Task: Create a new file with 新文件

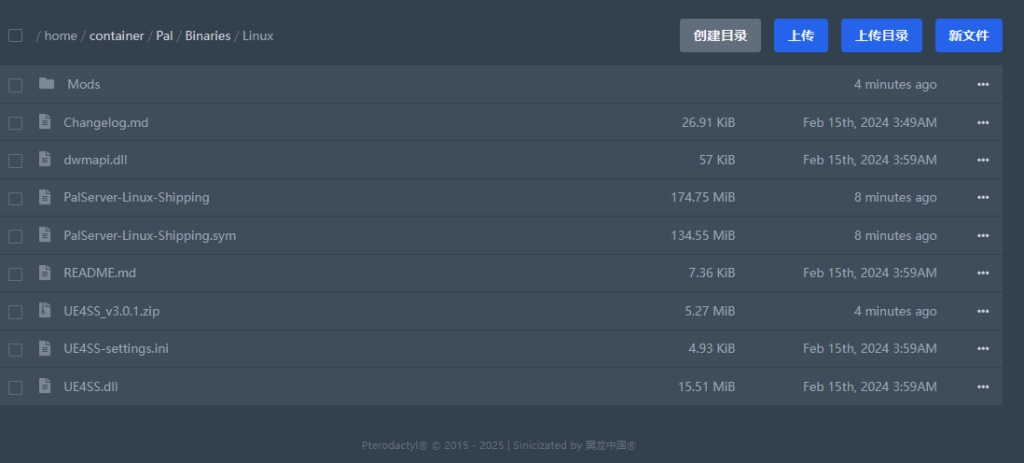Action: 968,36
